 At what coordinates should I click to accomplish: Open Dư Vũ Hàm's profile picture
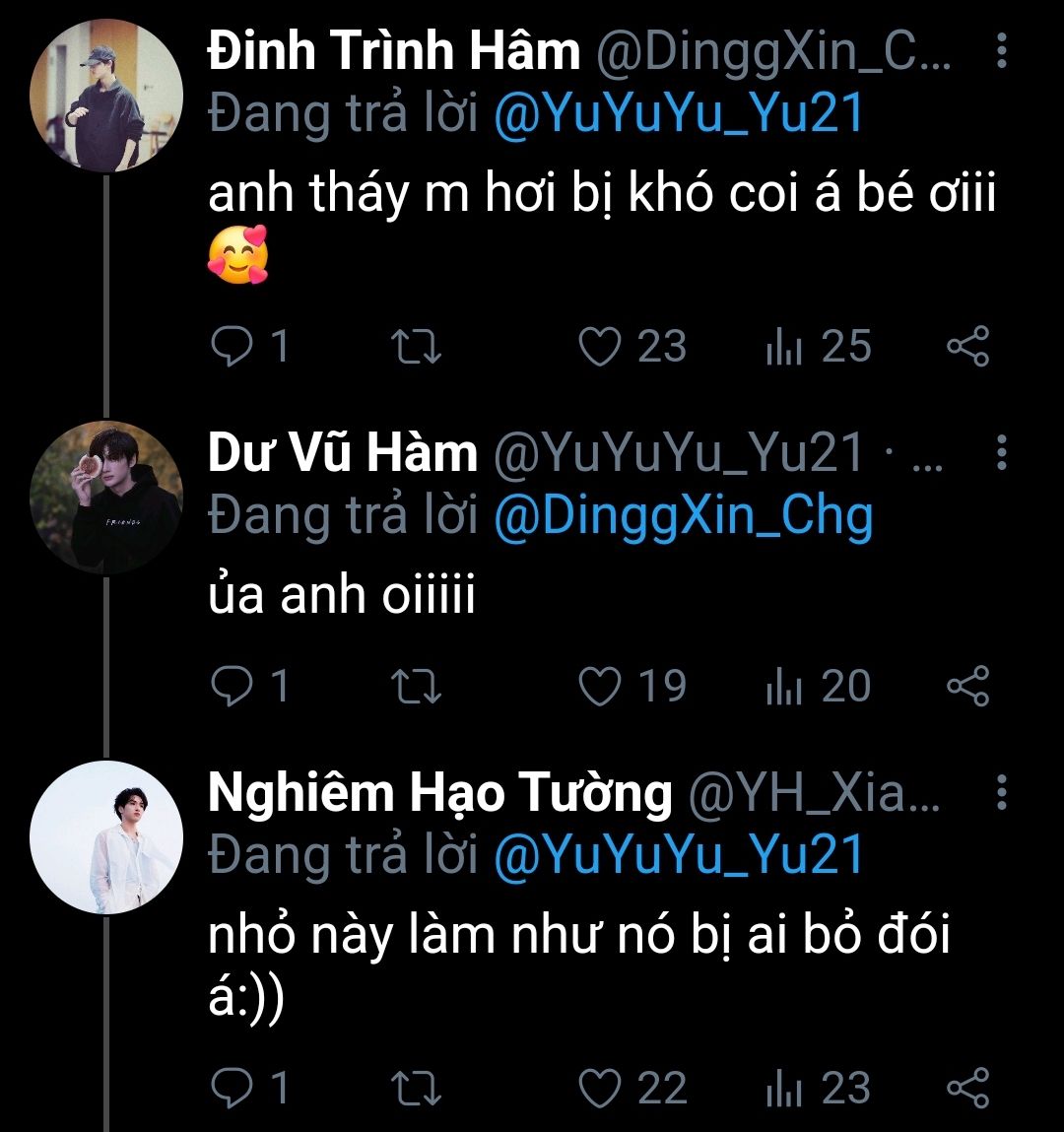click(x=106, y=498)
